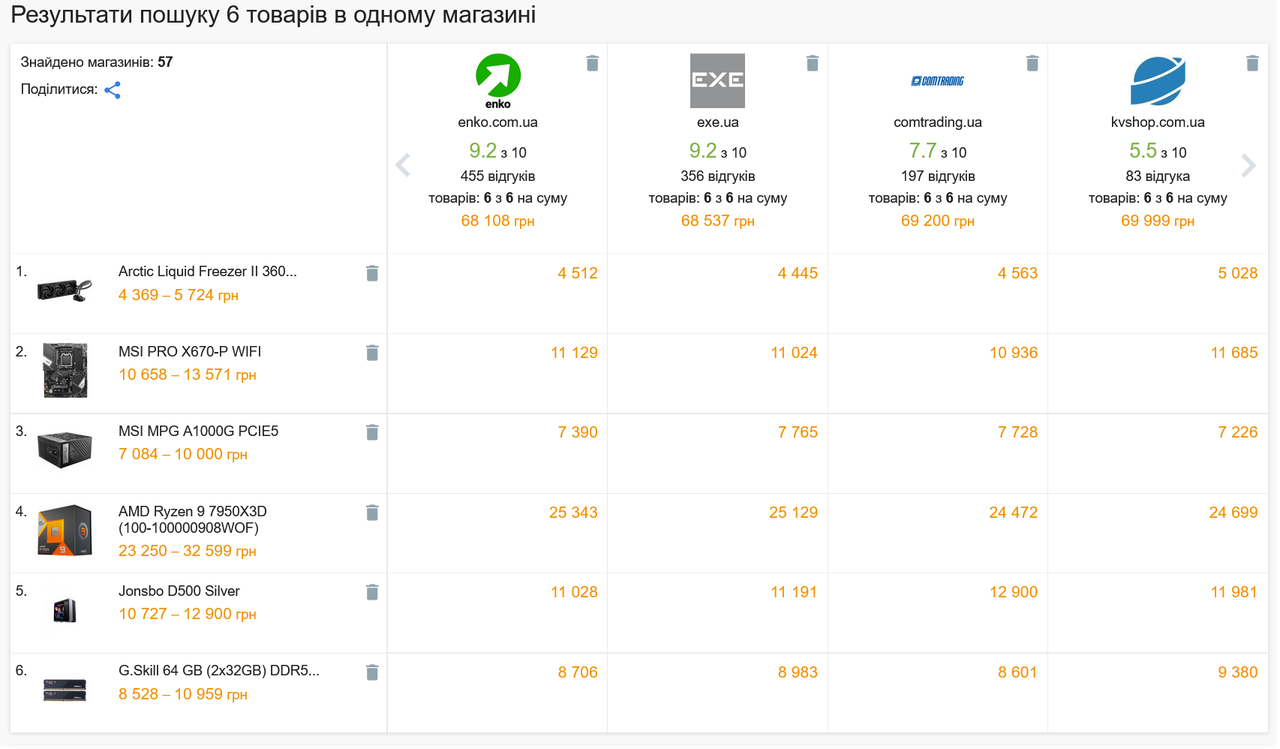Delete G.Skill 64 GB DDR5 item
Viewport: 1280px width, 749px height.
pyautogui.click(x=372, y=672)
